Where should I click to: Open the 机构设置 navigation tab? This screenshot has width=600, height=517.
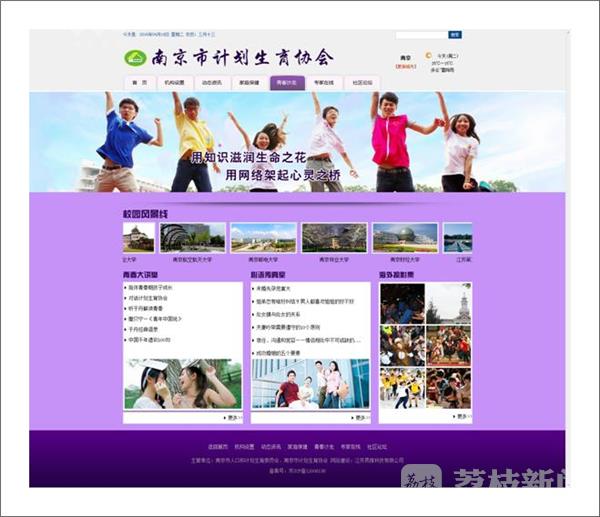174,83
